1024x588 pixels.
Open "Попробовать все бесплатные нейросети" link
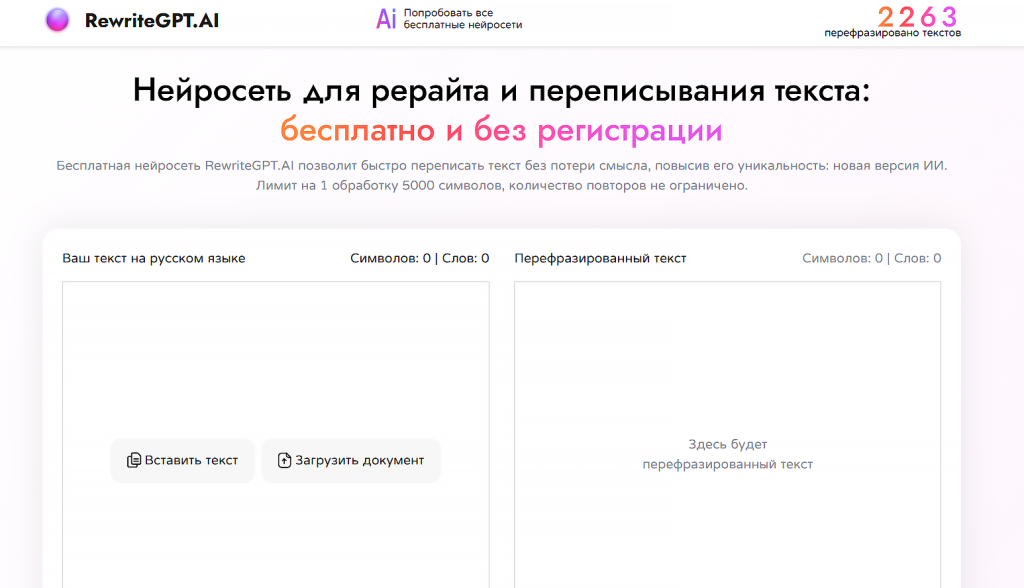[x=462, y=19]
